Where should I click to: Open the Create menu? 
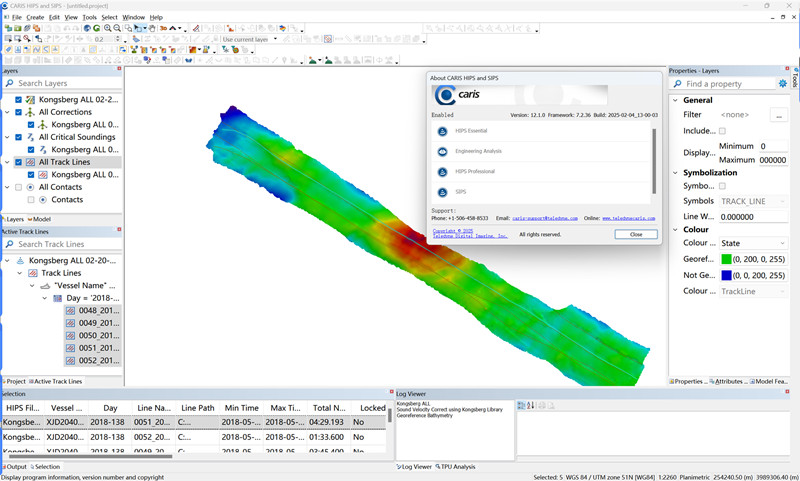[x=35, y=17]
